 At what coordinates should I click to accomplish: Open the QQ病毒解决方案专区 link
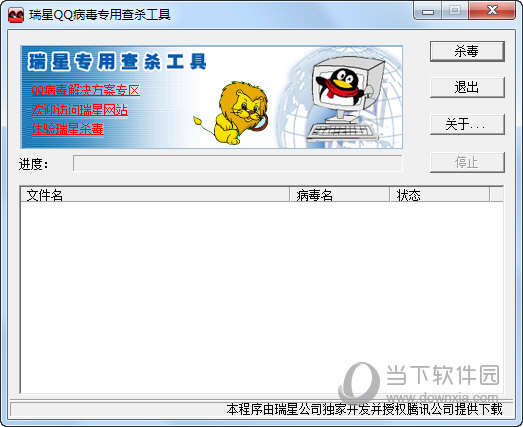(86, 90)
